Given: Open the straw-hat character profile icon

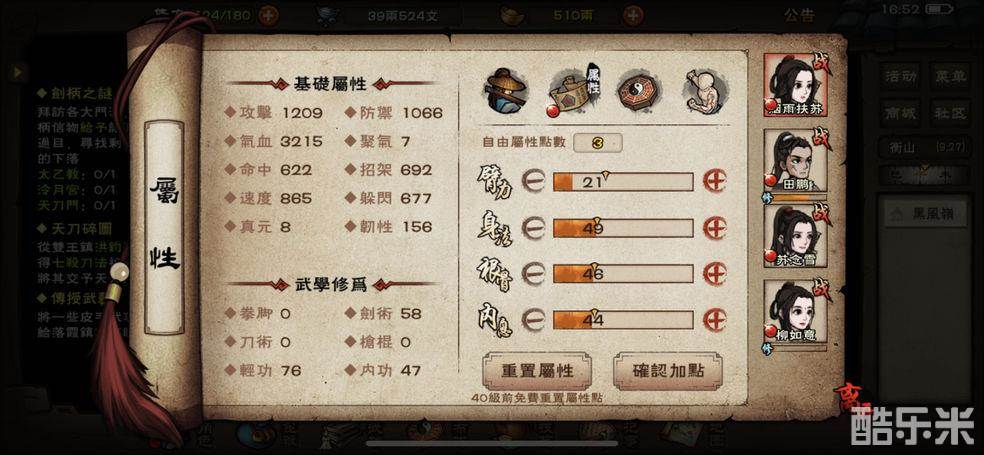Looking at the screenshot, I should (506, 92).
